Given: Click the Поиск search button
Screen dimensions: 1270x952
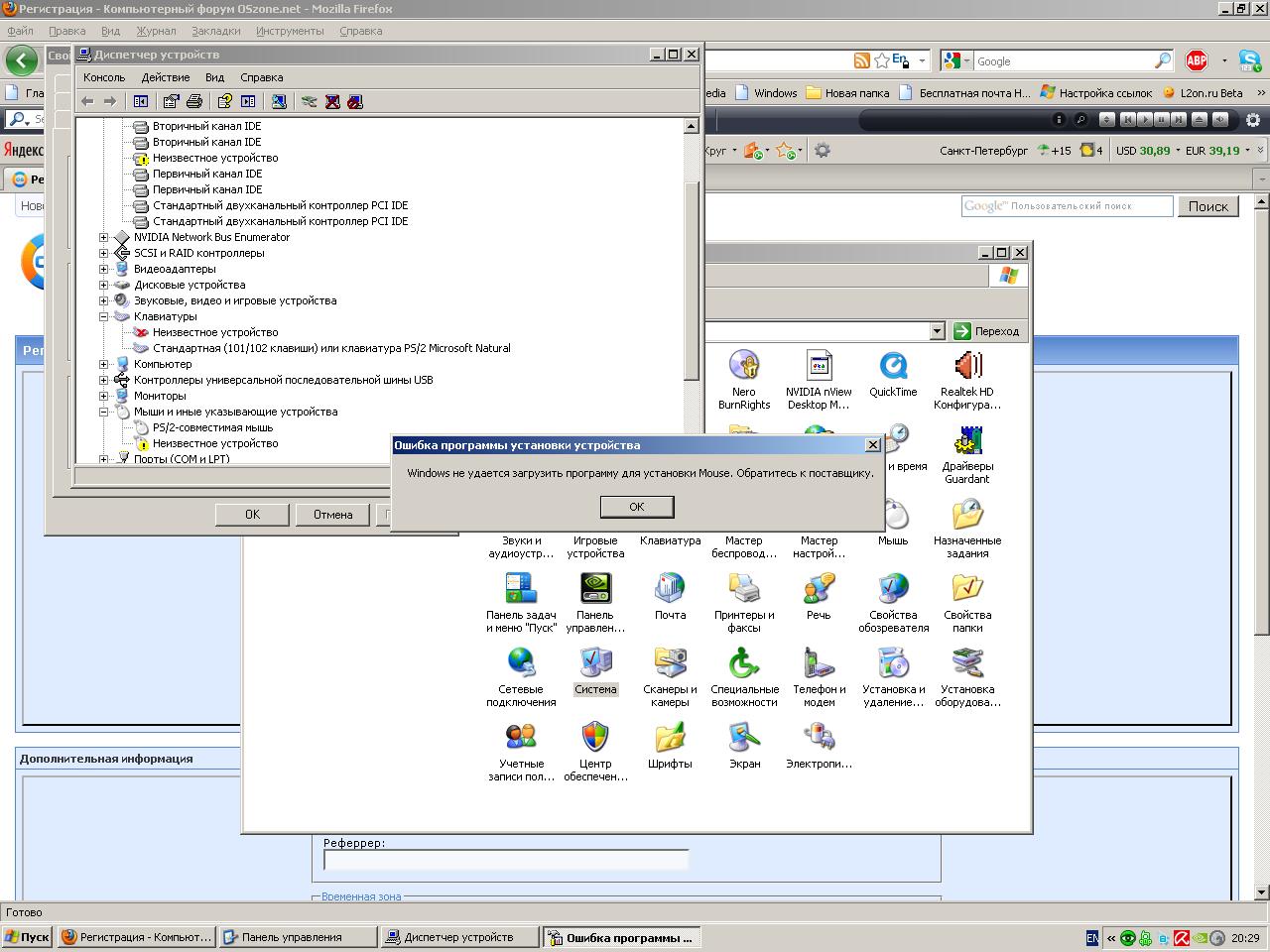Looking at the screenshot, I should pyautogui.click(x=1207, y=206).
